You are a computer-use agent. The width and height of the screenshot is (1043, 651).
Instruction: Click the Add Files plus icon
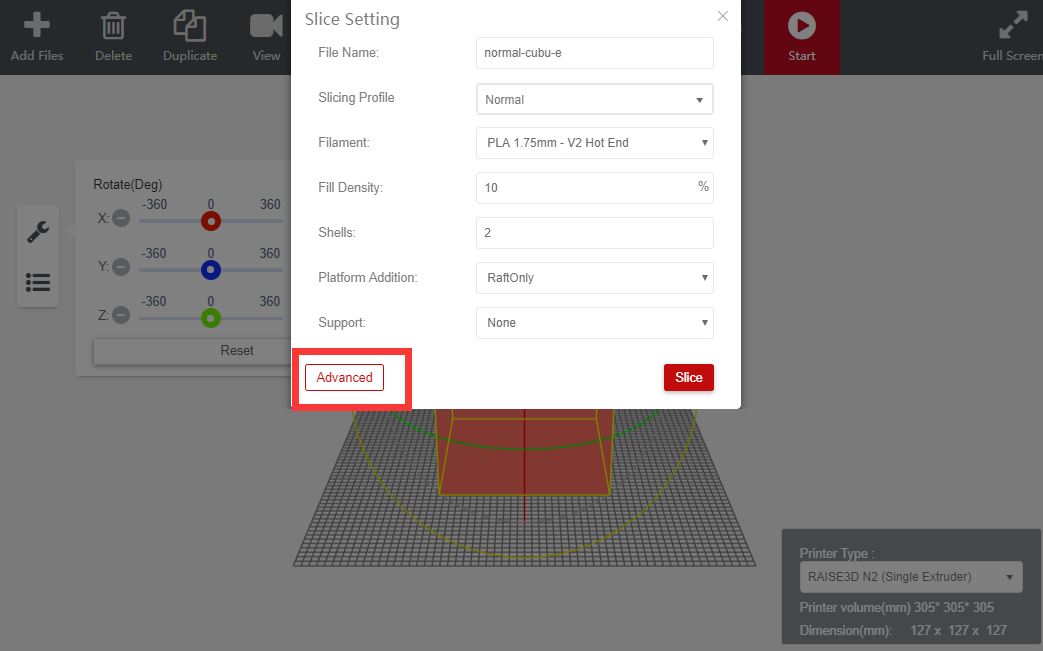pyautogui.click(x=37, y=25)
